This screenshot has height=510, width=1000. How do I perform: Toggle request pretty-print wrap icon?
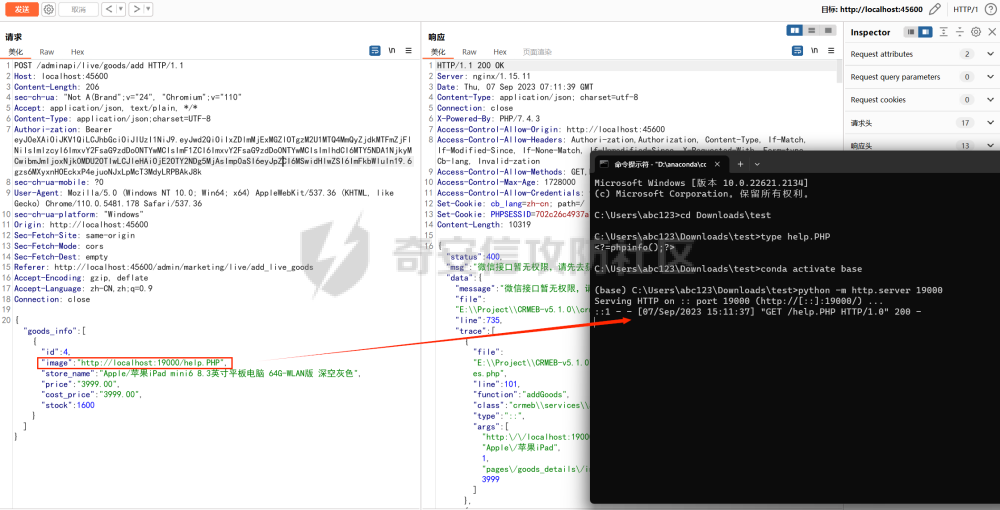coord(375,50)
